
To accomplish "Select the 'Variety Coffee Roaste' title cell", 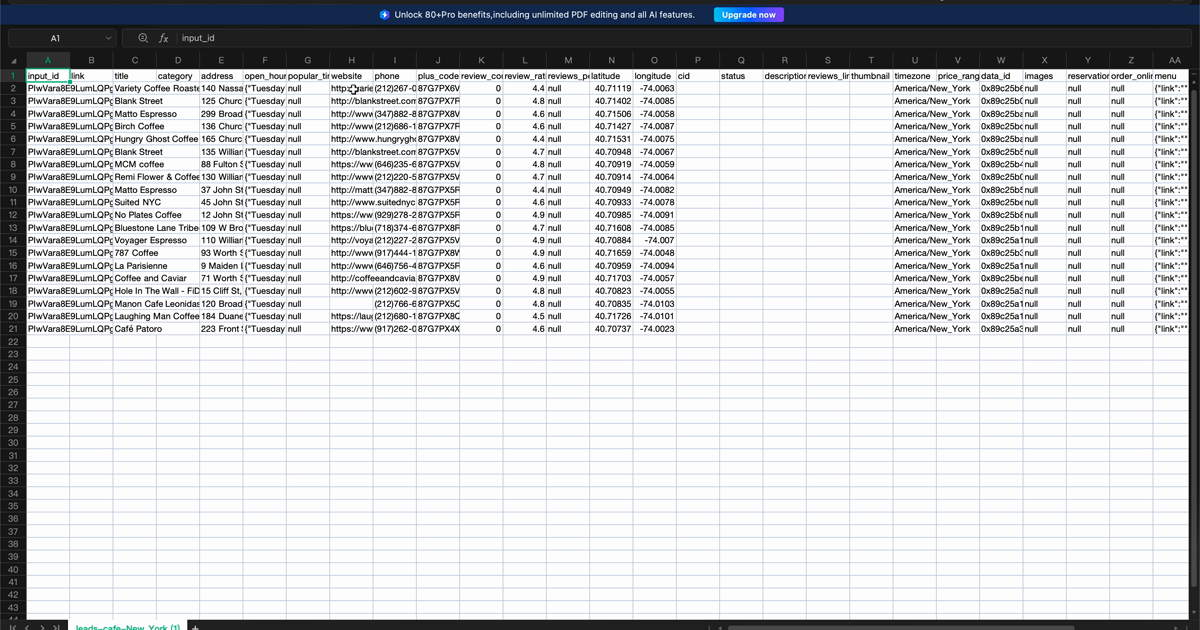I will (157, 89).
